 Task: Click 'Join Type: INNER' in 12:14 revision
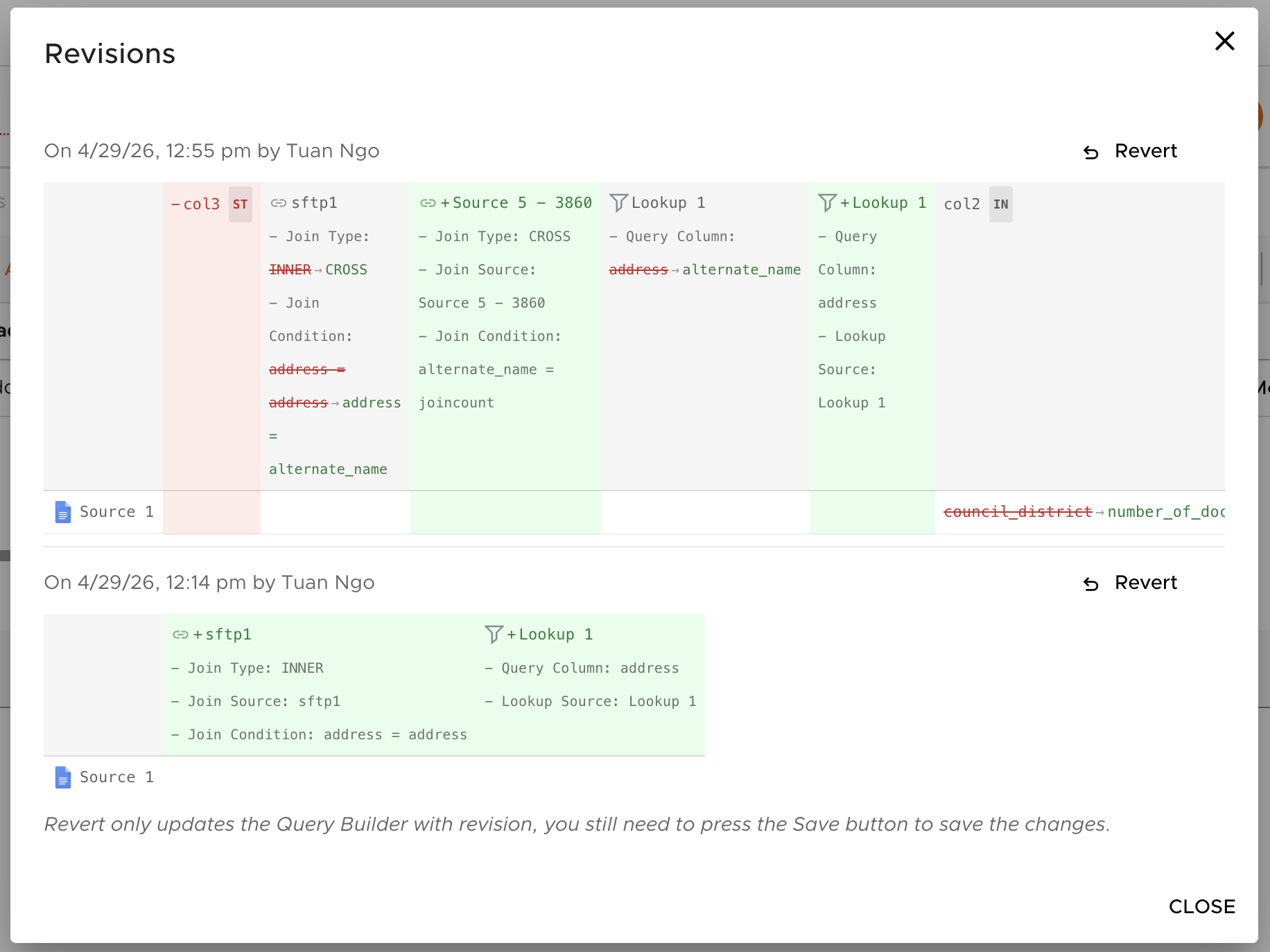pyautogui.click(x=247, y=668)
